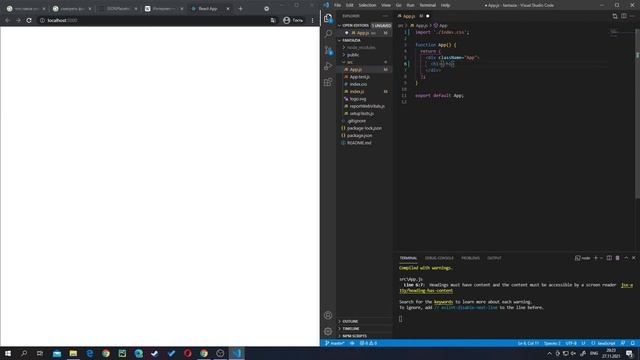Open the Search view in VS Code

tap(328, 33)
